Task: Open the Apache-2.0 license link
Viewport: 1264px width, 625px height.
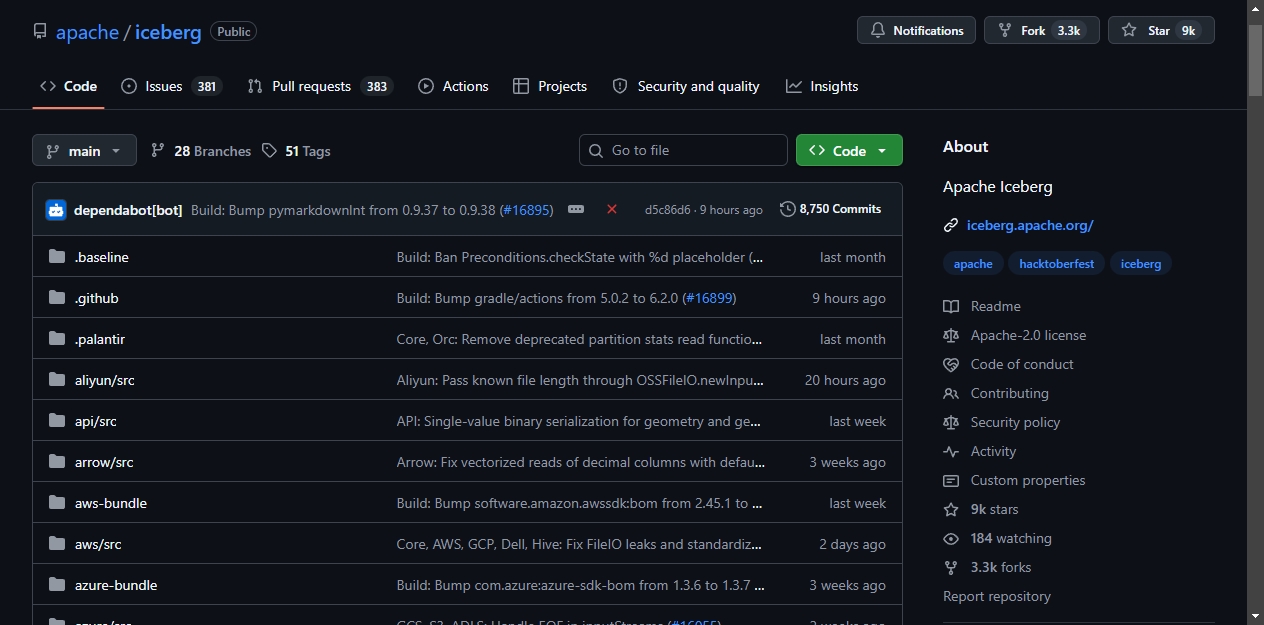Action: click(x=1028, y=335)
